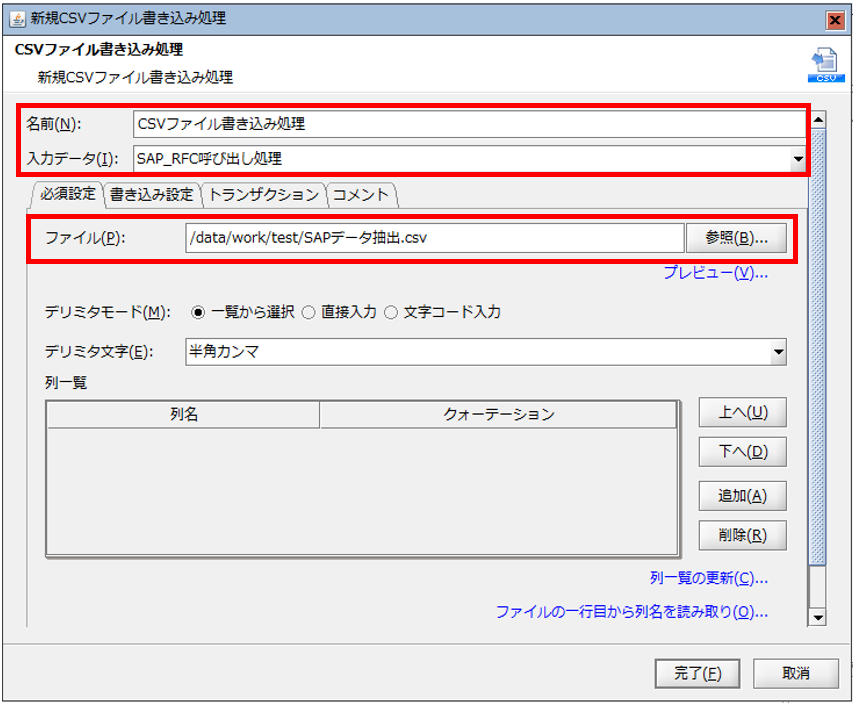Select 直接入力 delimiter mode
853x703 pixels.
pos(309,312)
